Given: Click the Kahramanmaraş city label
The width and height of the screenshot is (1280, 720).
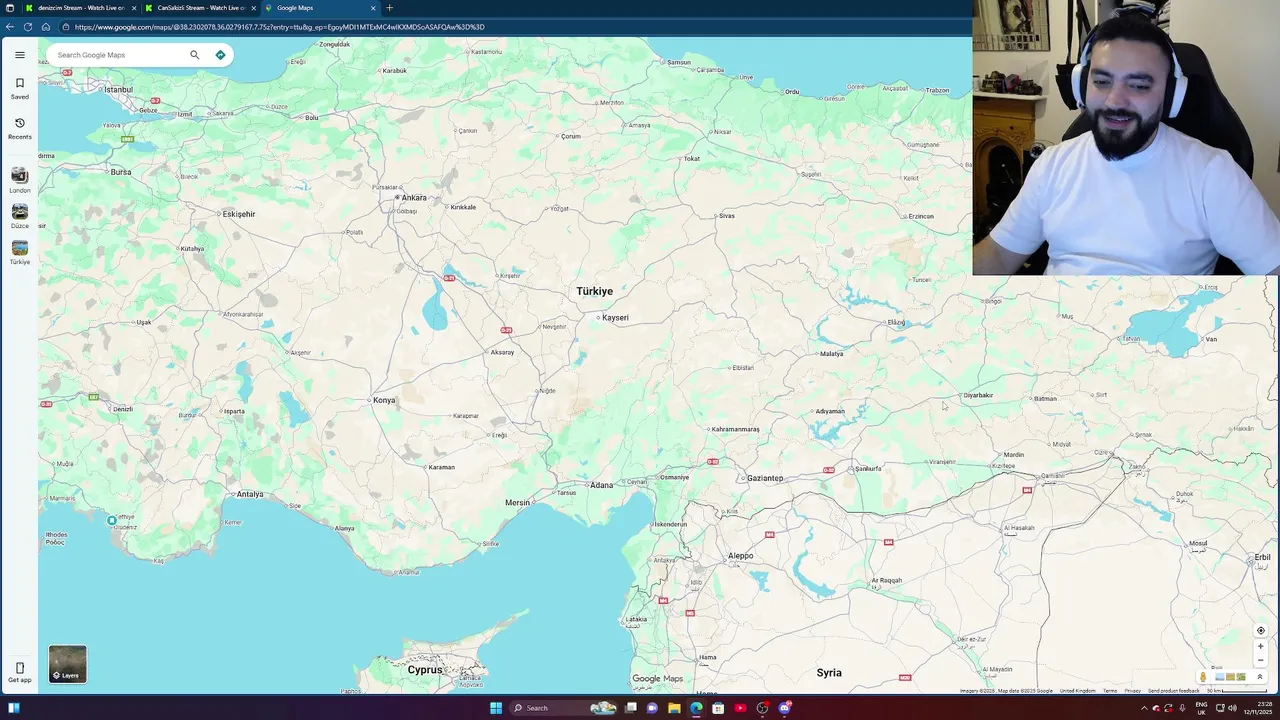Looking at the screenshot, I should 736,429.
